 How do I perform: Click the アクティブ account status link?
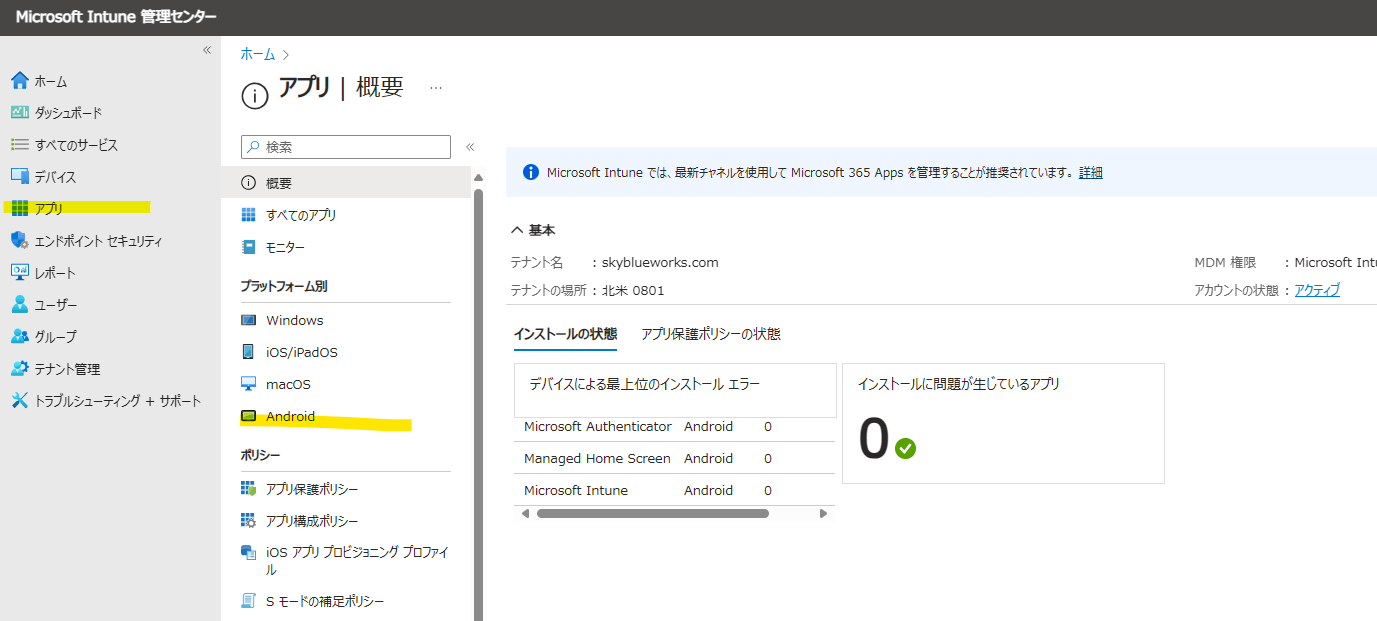point(1317,290)
